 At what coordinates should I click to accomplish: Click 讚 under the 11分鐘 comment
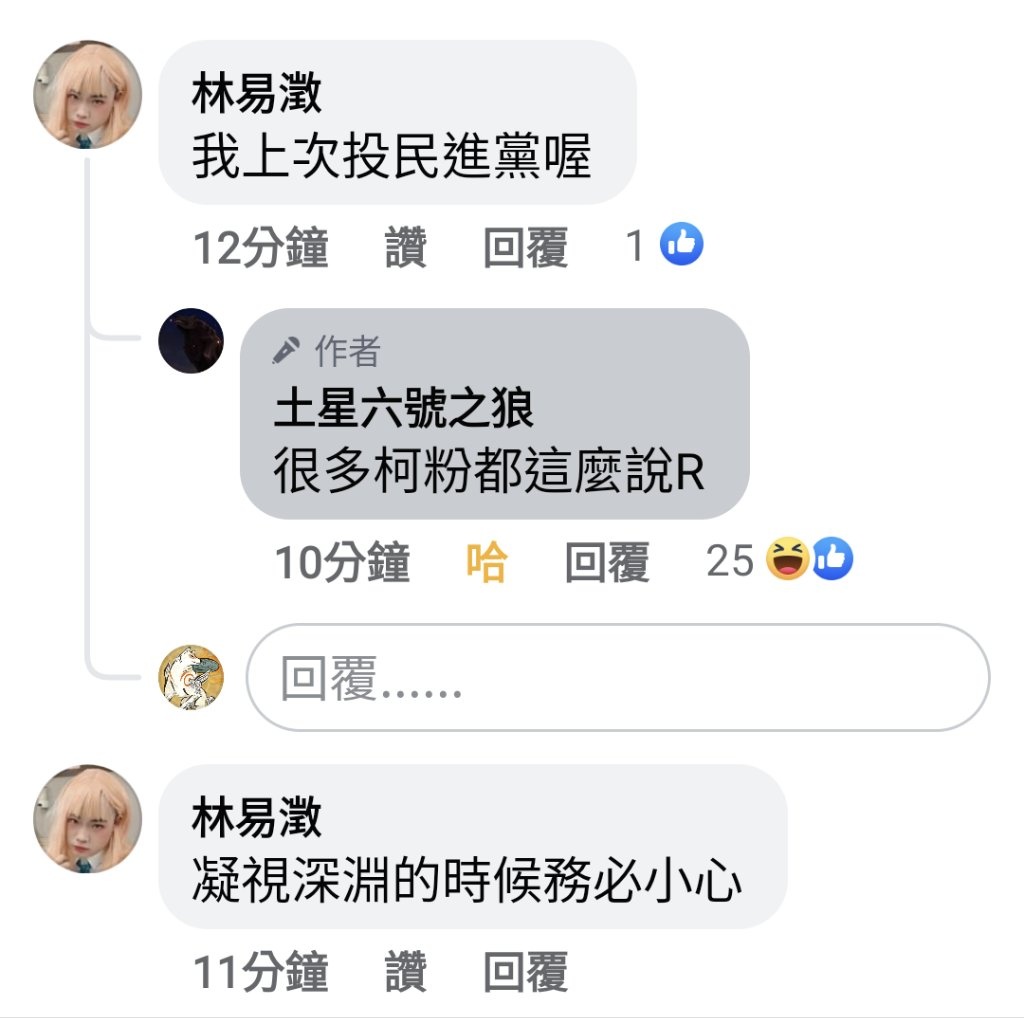tap(406, 971)
